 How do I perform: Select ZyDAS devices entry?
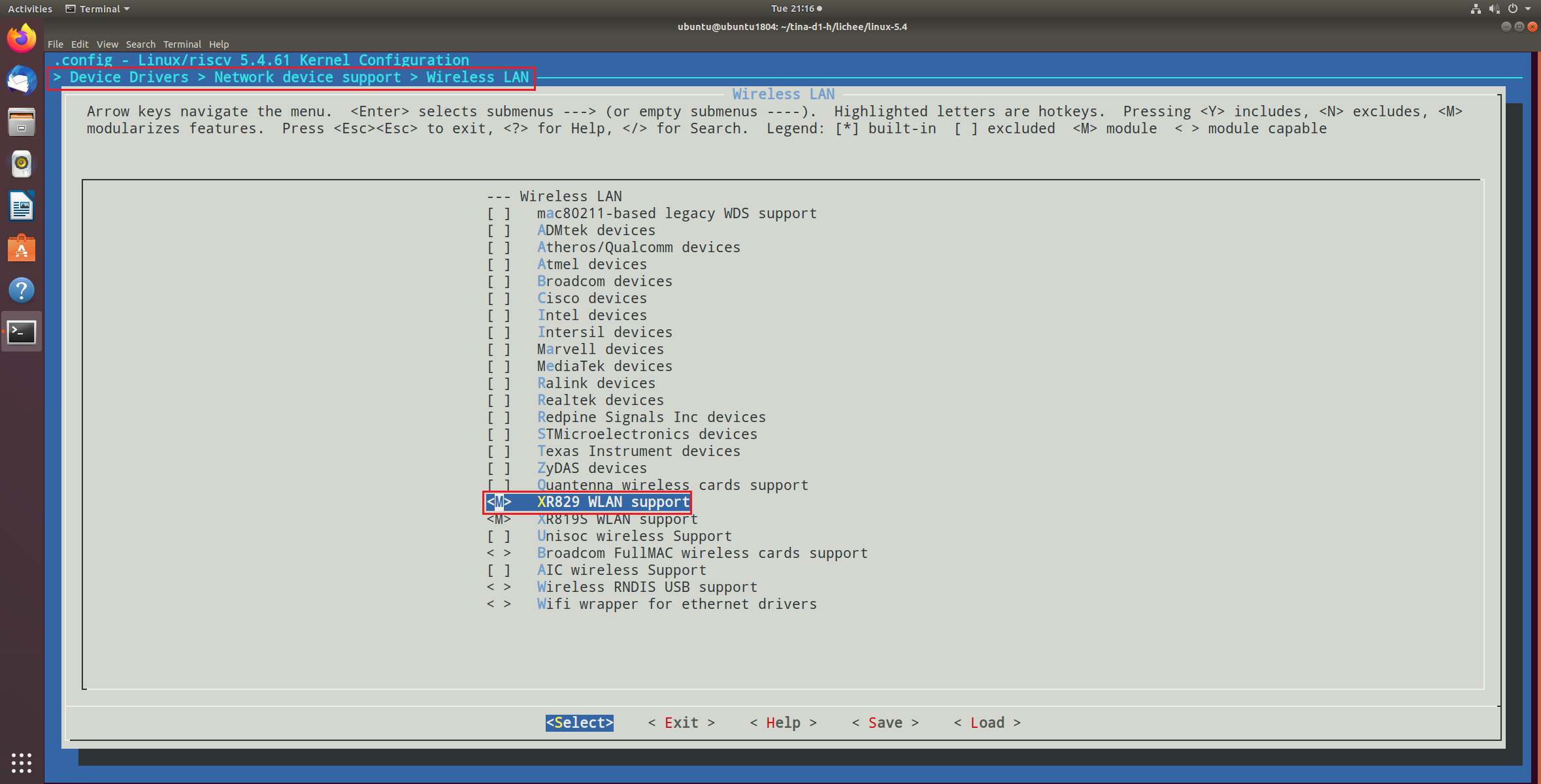pos(592,468)
